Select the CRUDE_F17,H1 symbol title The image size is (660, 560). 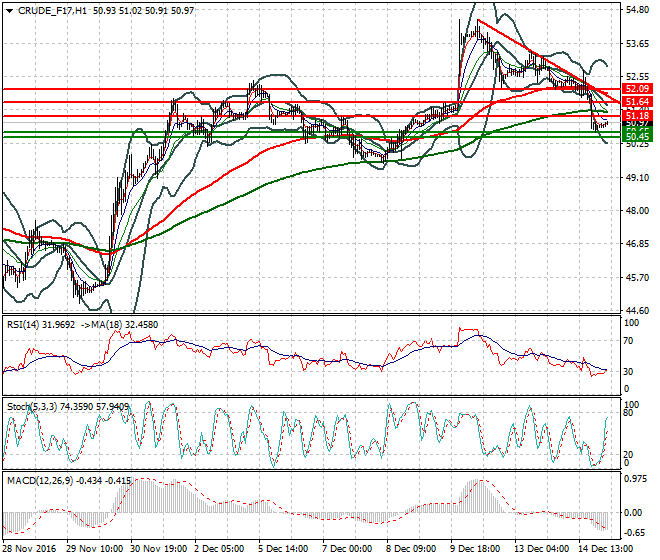coord(53,11)
